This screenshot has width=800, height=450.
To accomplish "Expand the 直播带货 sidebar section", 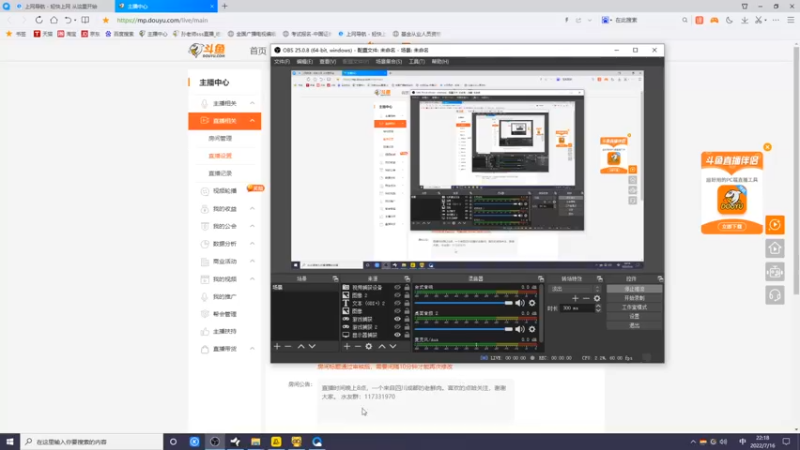I will point(252,349).
